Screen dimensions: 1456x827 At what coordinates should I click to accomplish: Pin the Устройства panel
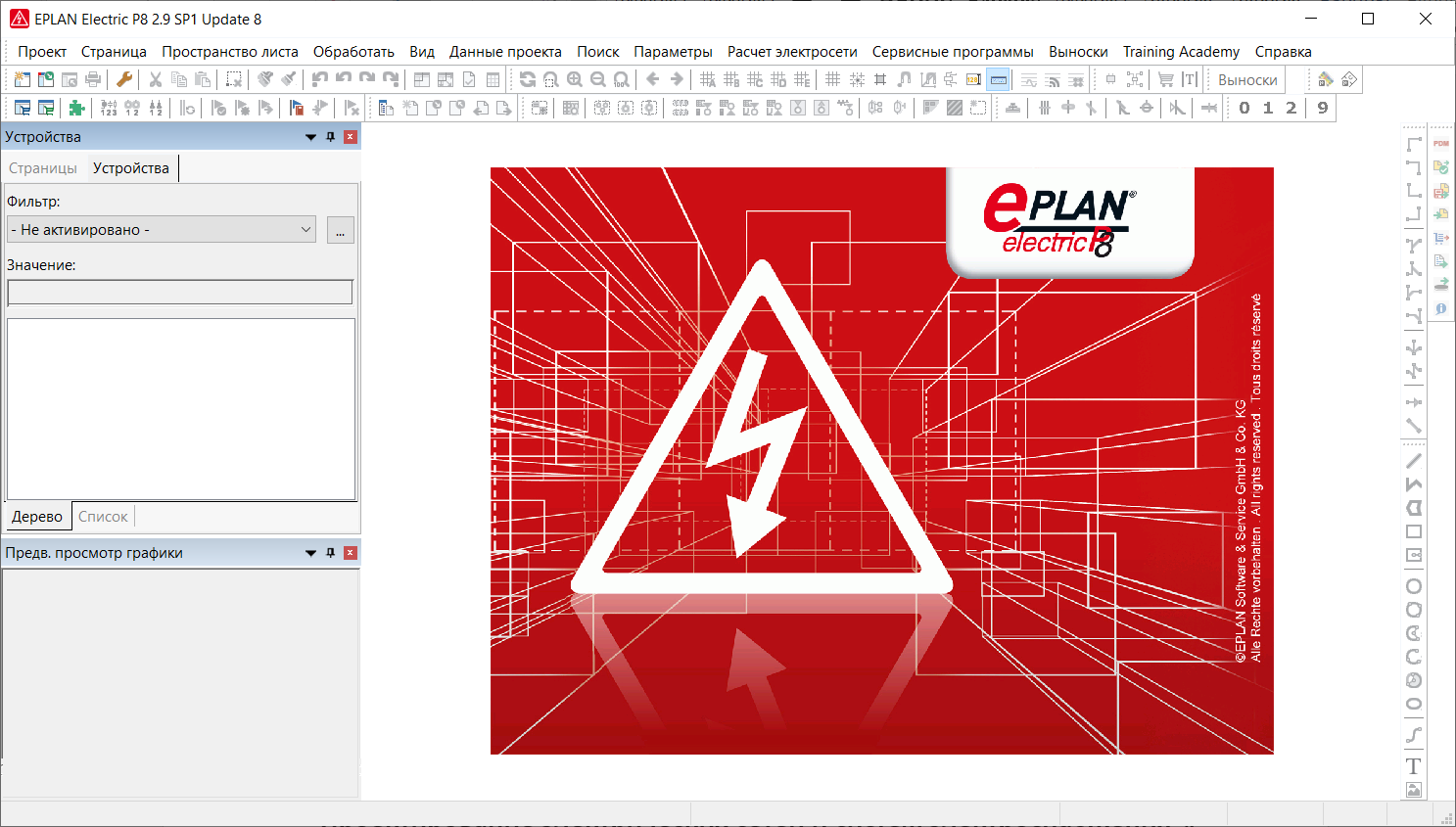tap(331, 137)
